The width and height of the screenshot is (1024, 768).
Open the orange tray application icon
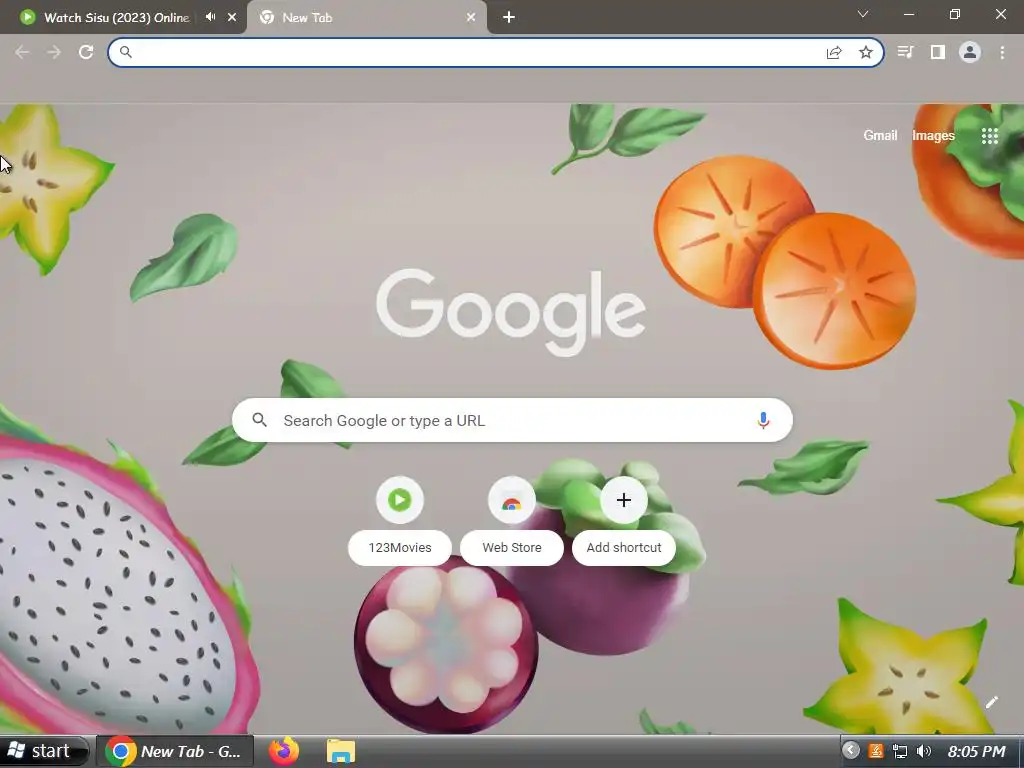pyautogui.click(x=876, y=751)
